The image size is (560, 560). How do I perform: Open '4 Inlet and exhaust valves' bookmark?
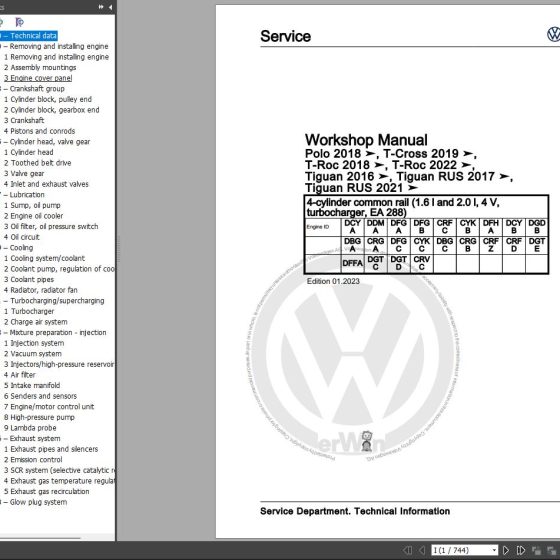coord(46,184)
